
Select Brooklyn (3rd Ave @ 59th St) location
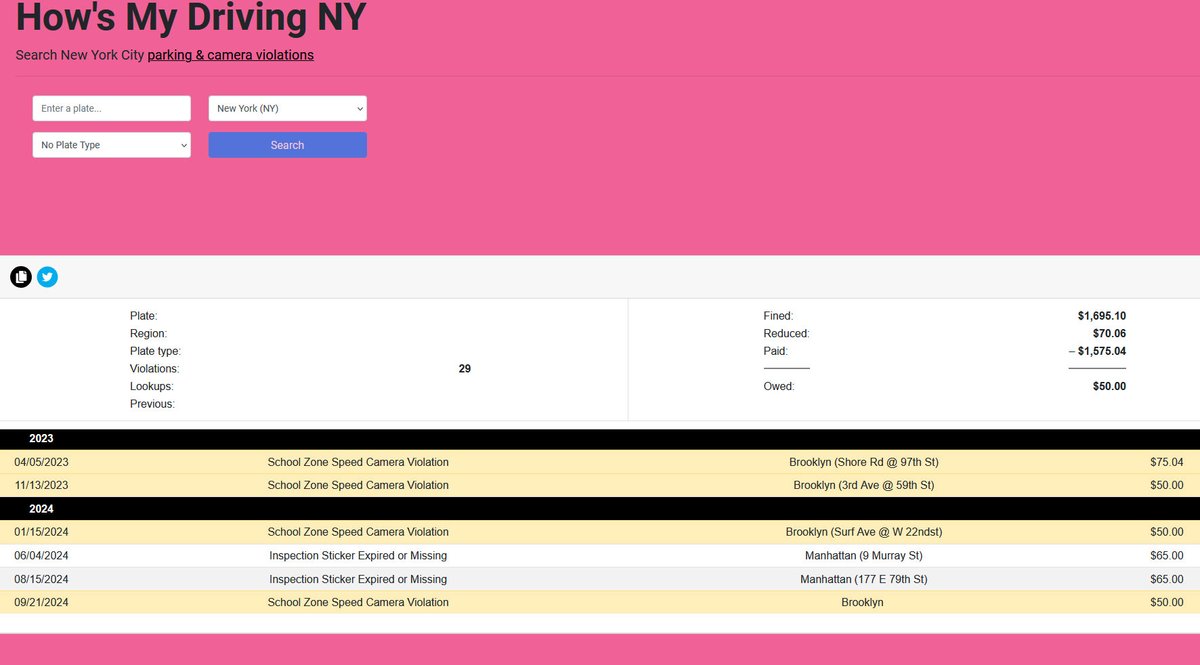click(x=864, y=485)
